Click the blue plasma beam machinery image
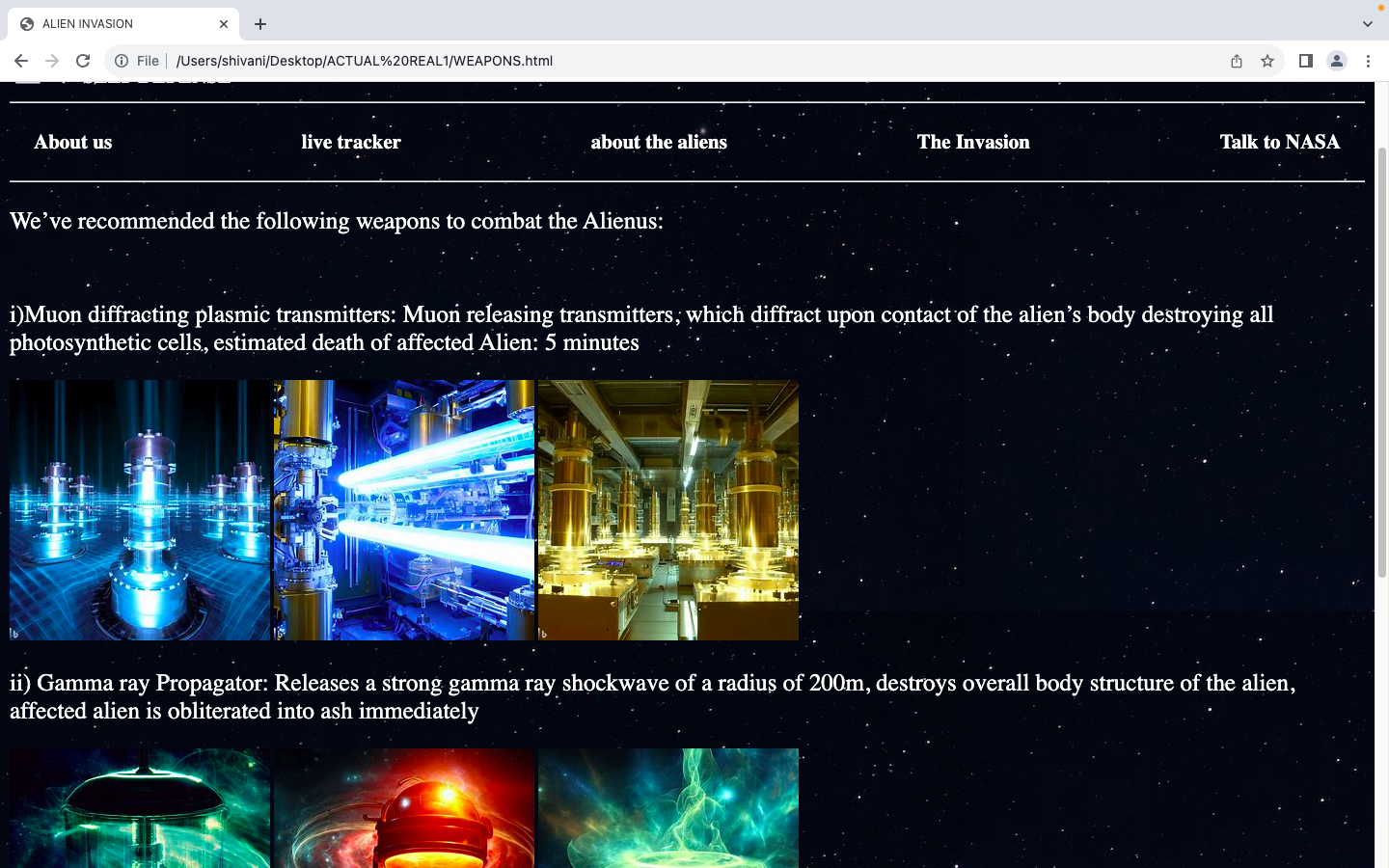 [404, 510]
